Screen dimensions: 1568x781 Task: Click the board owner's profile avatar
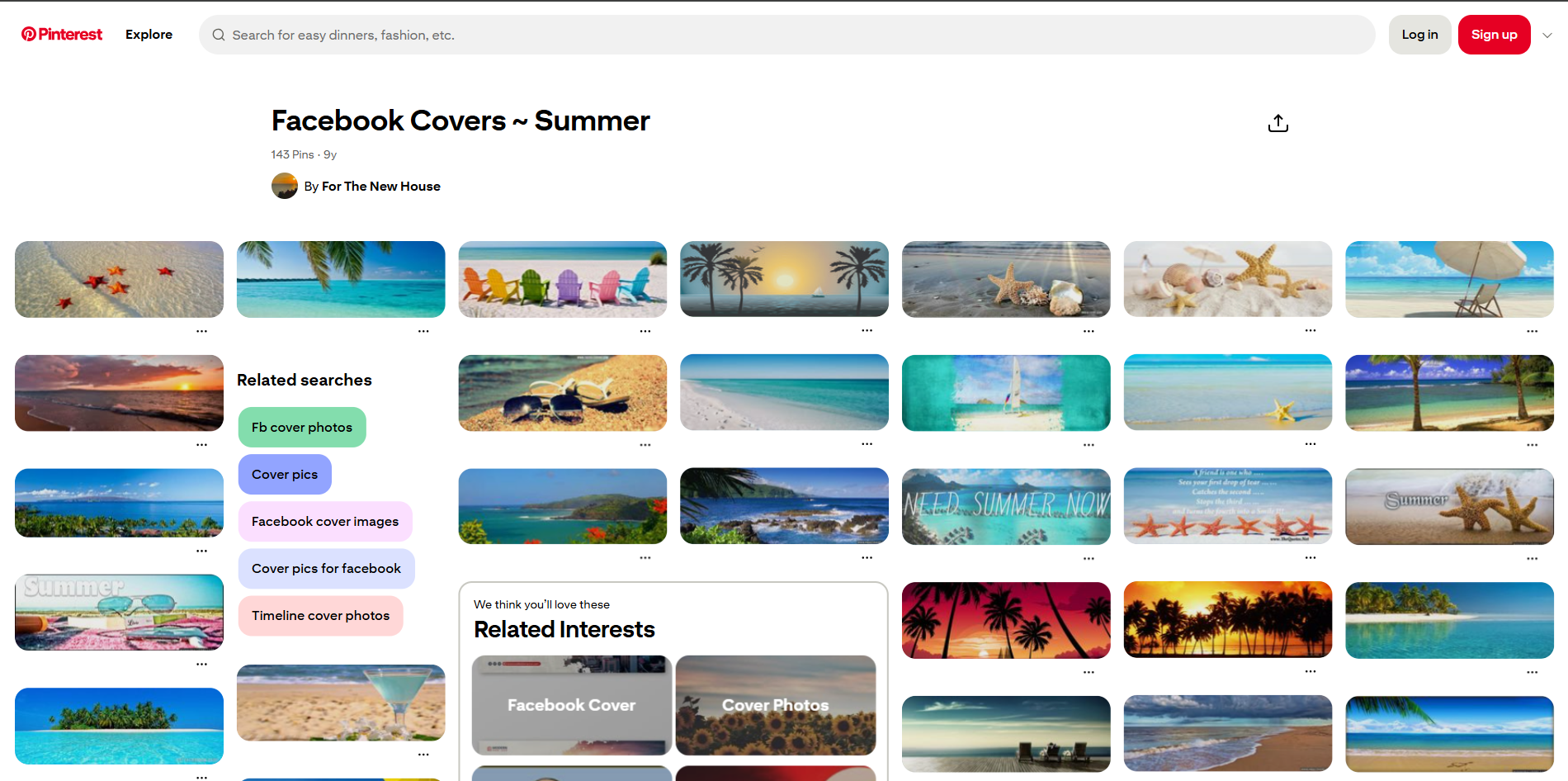pos(285,186)
